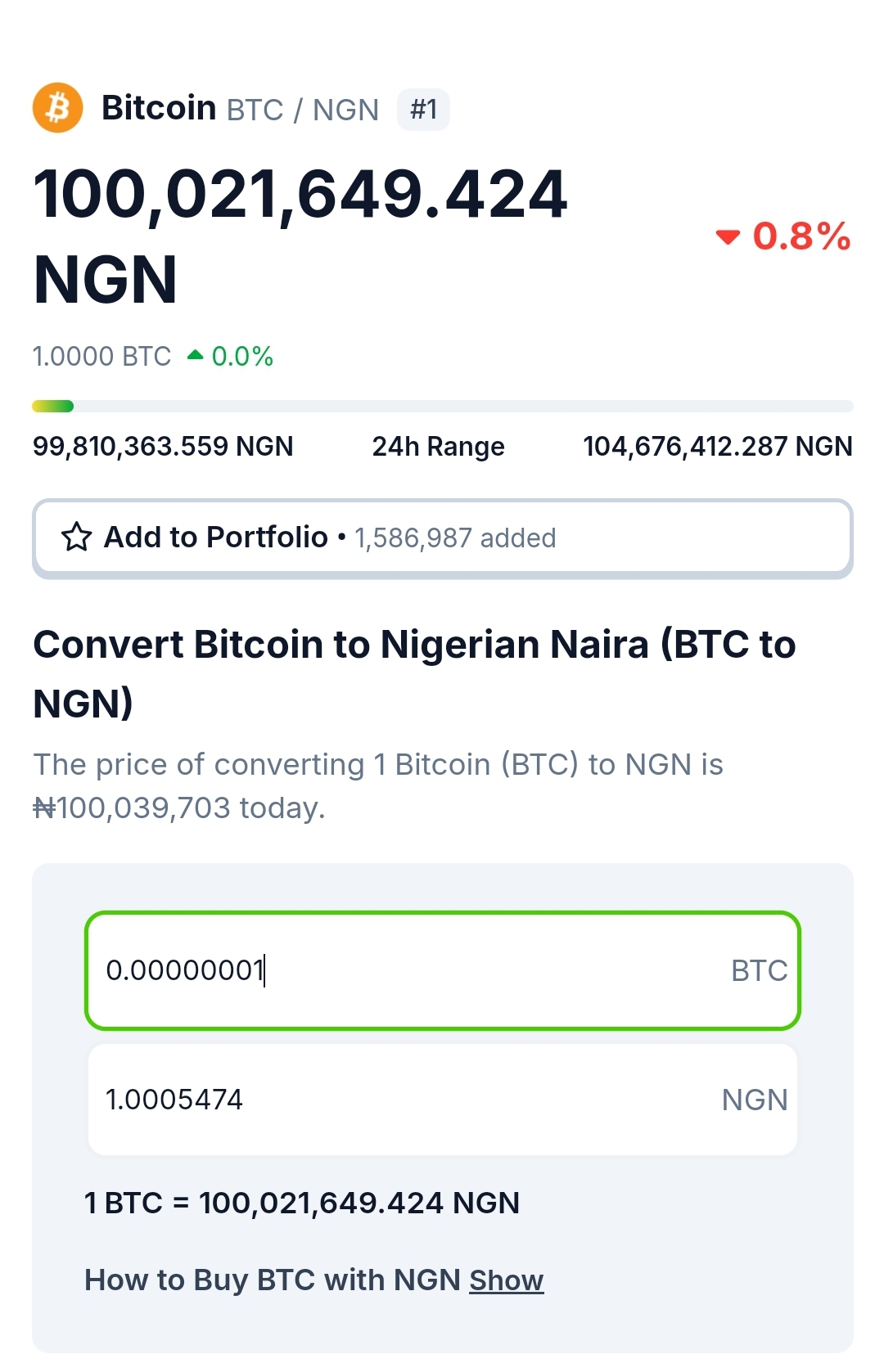Expand How to Buy BTC with NGN

tap(273, 1280)
